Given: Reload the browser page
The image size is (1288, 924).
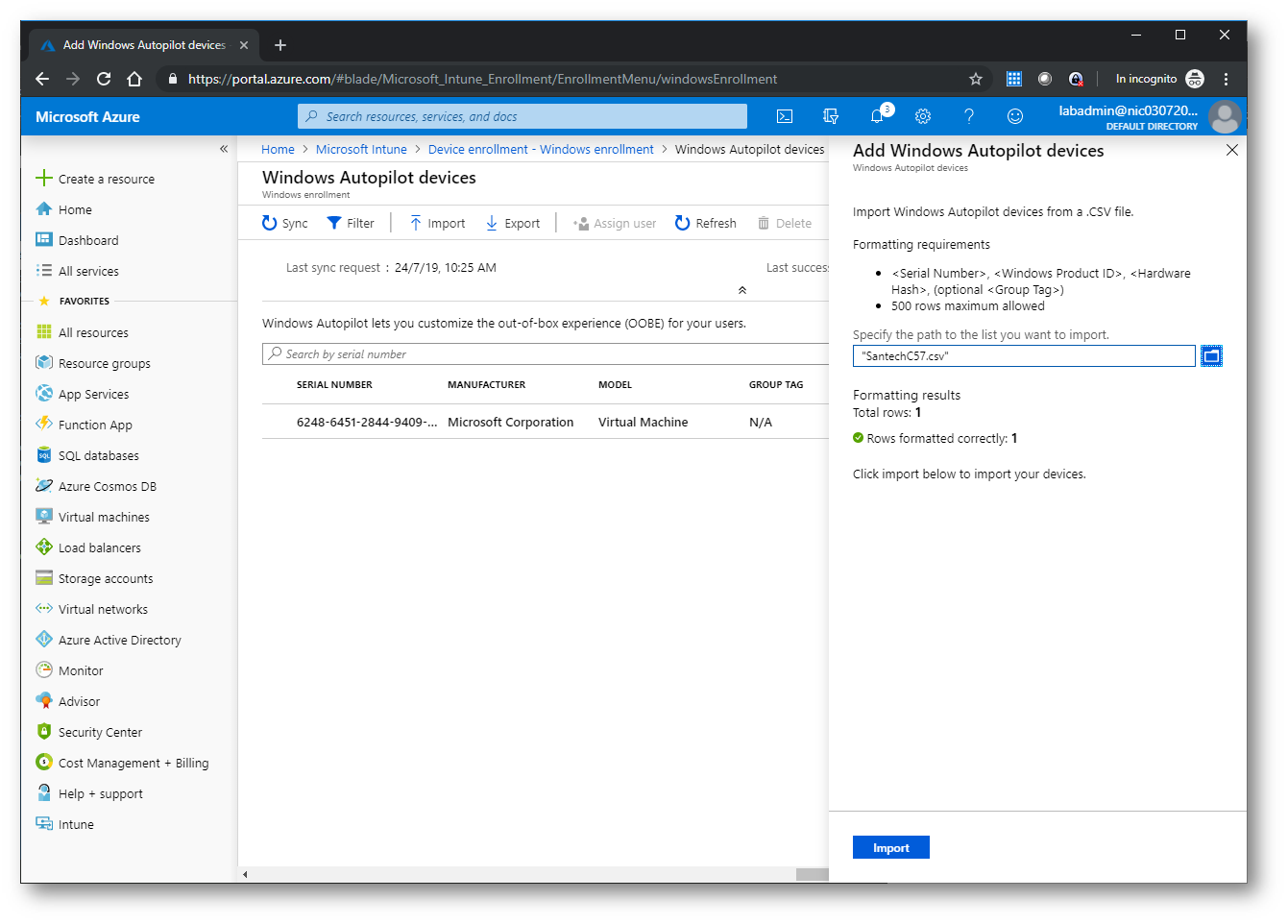Looking at the screenshot, I should pyautogui.click(x=104, y=79).
